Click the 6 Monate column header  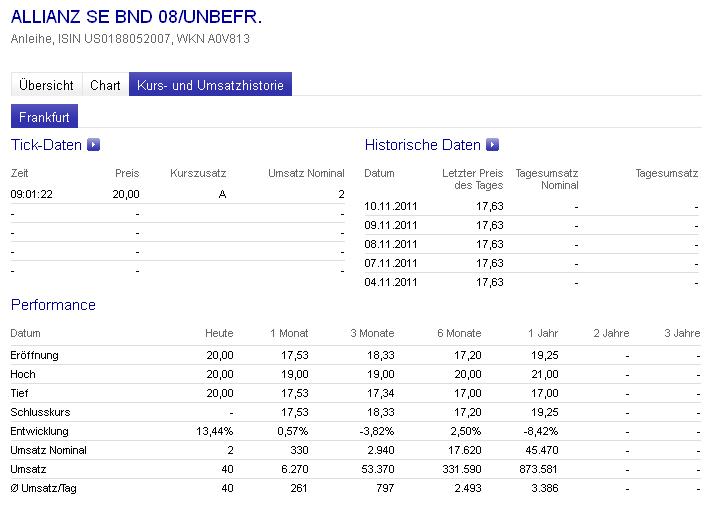[459, 333]
